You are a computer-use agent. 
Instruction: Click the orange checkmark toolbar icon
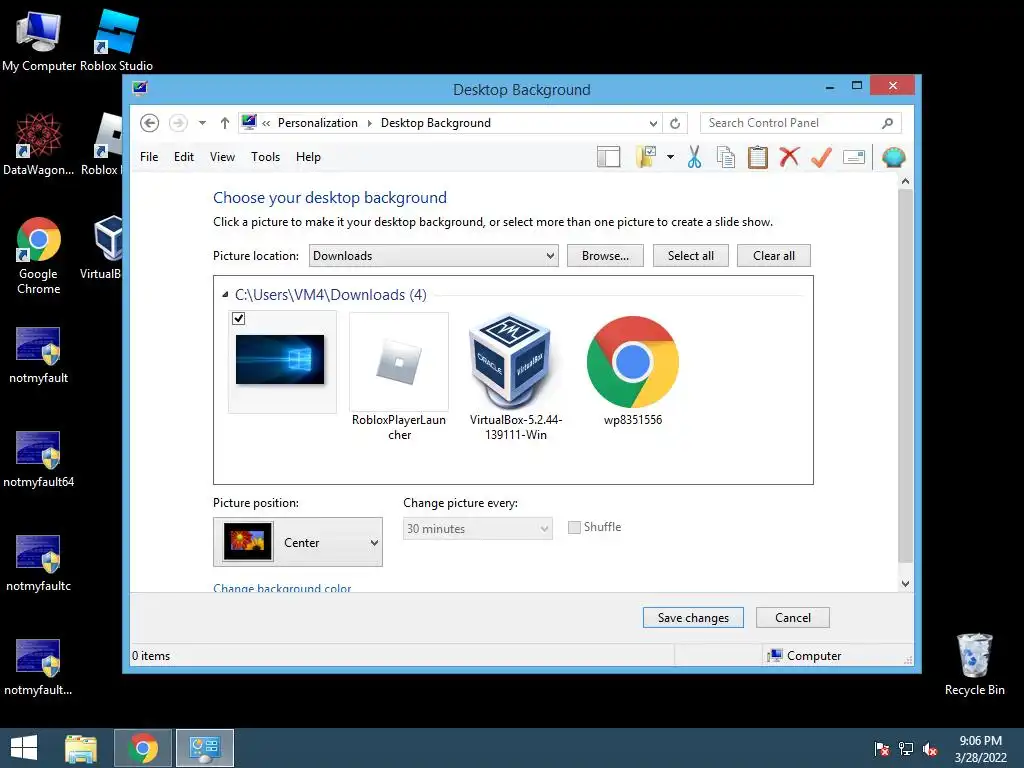[821, 157]
